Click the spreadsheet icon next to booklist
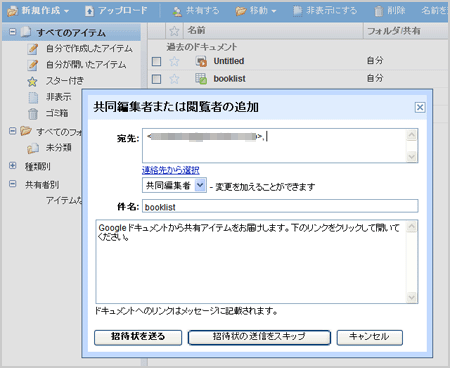 pyautogui.click(x=201, y=79)
